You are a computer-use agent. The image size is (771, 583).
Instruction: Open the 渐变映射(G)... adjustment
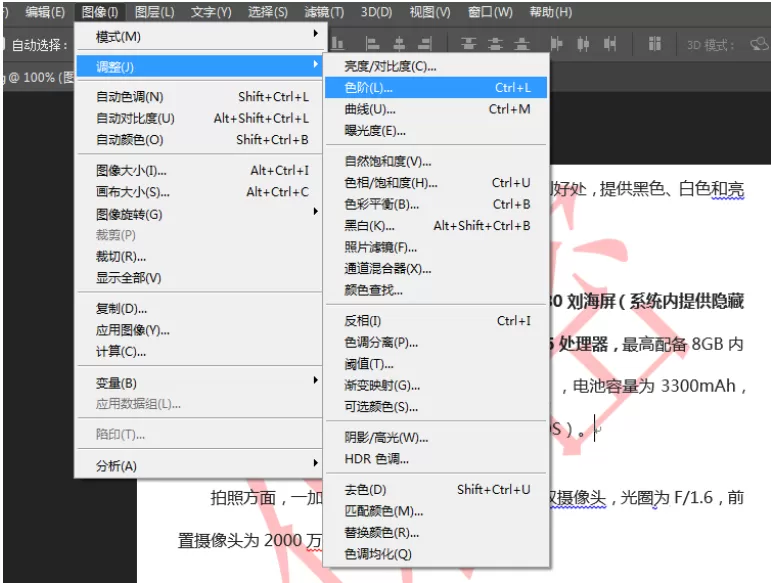436,386
